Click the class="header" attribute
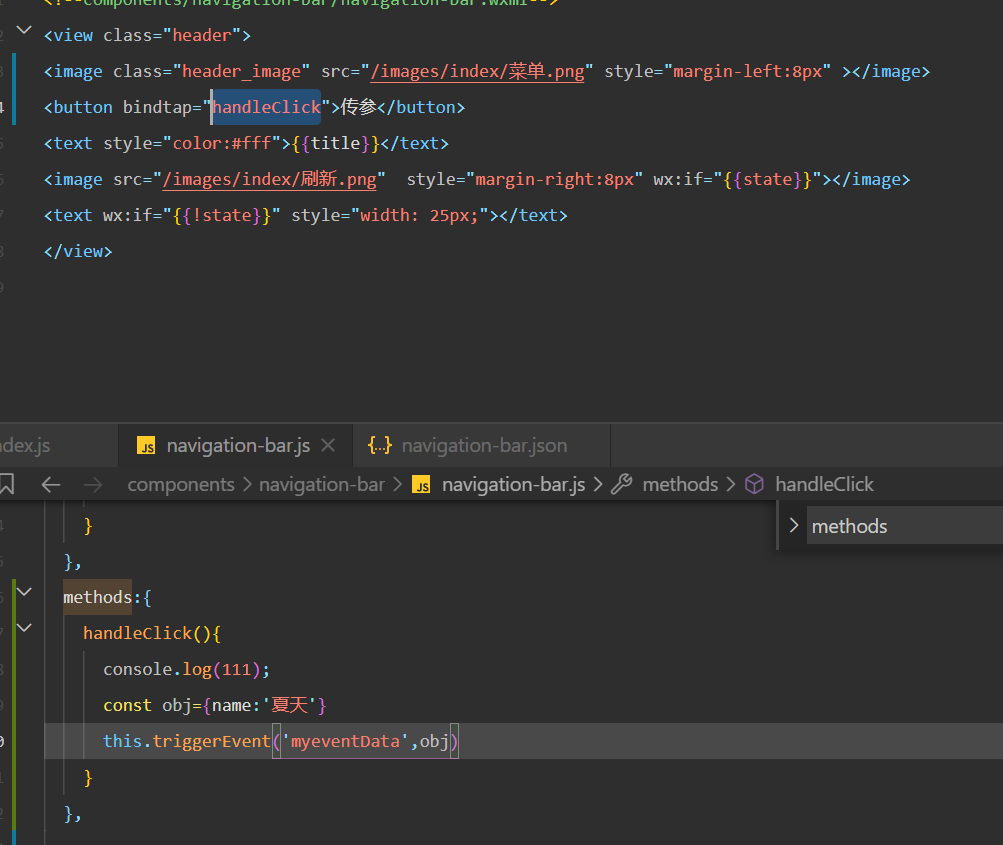 [171, 36]
